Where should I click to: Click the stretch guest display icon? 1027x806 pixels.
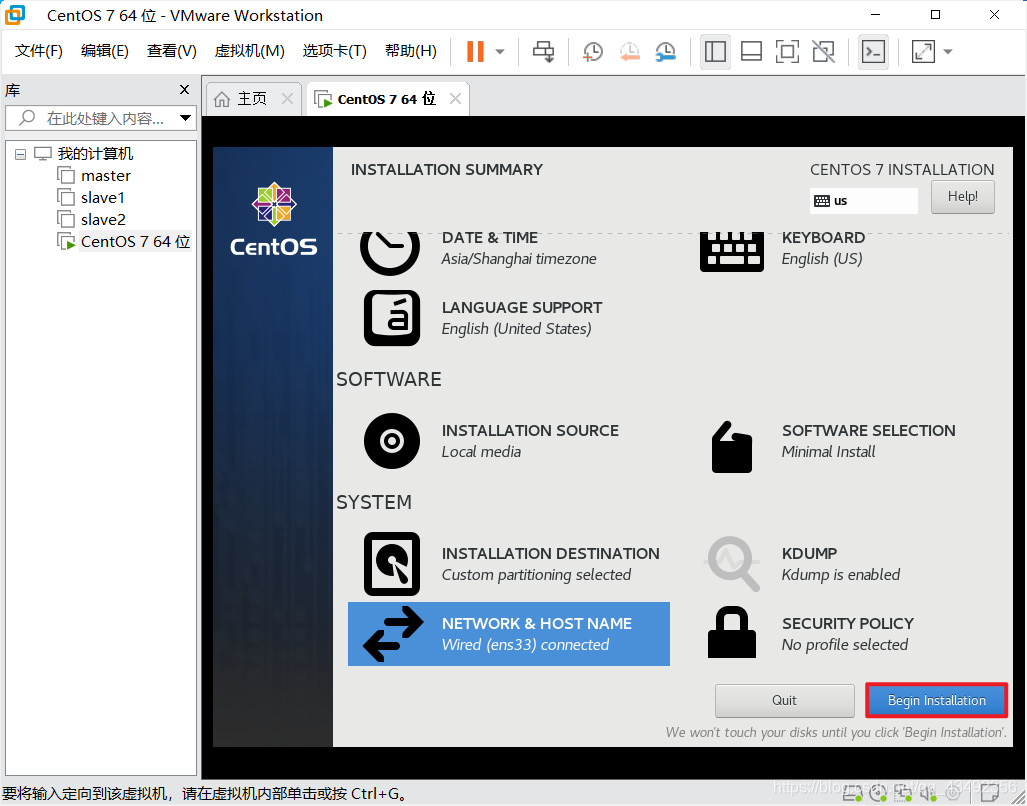[x=923, y=52]
